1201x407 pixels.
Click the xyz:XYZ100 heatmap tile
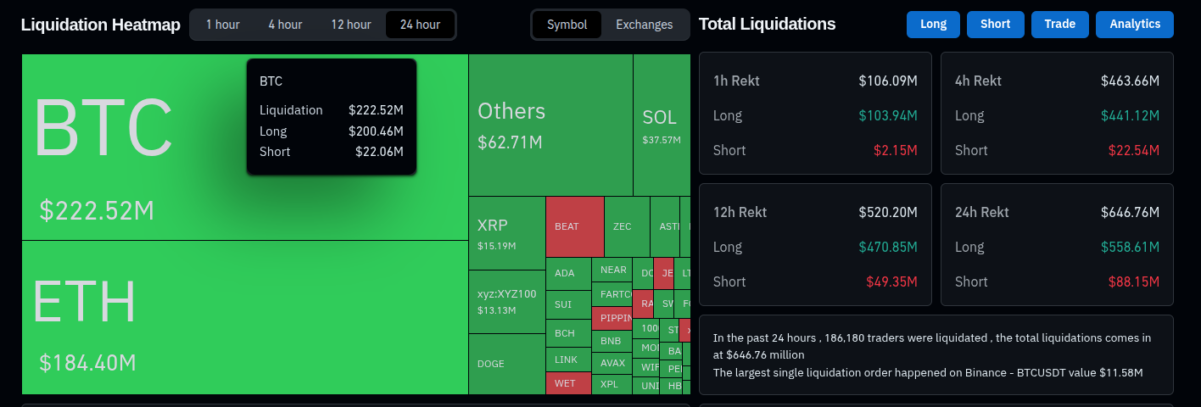(x=506, y=301)
